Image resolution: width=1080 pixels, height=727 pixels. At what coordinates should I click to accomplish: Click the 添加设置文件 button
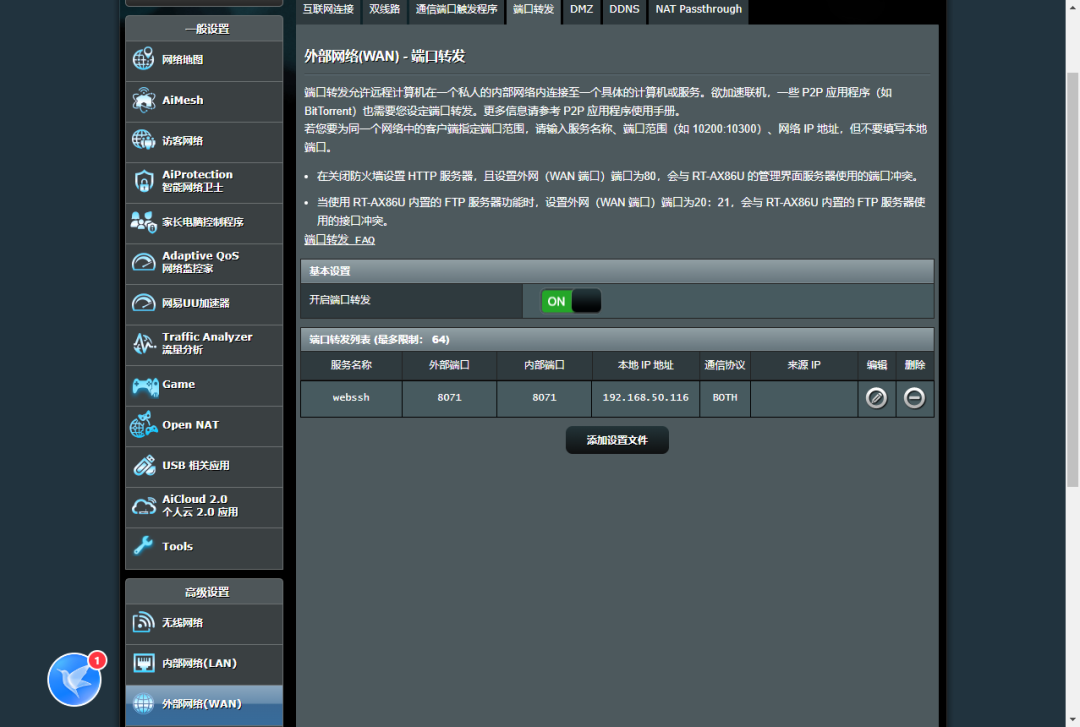point(616,440)
